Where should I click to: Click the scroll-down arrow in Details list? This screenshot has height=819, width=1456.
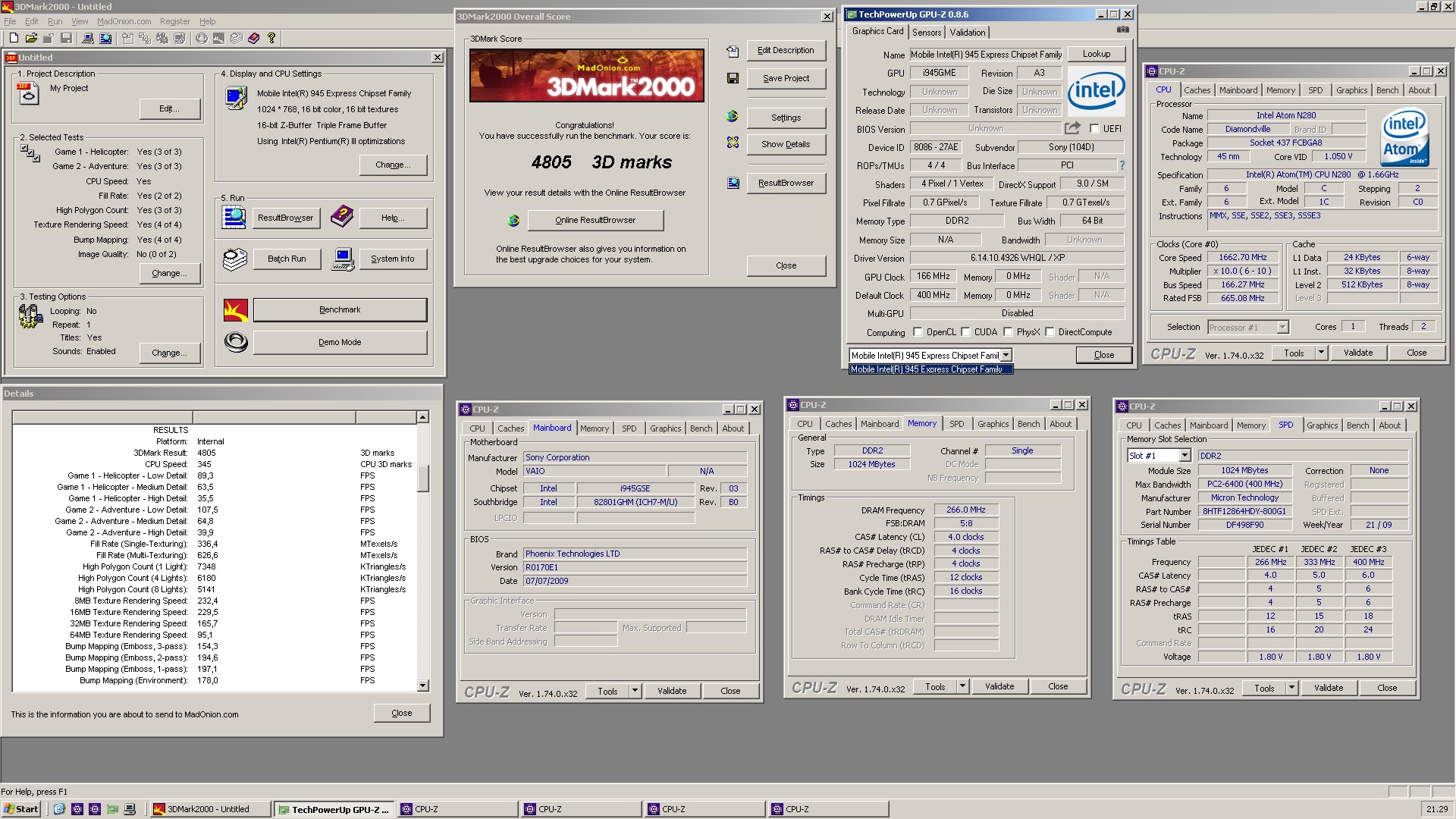click(423, 686)
